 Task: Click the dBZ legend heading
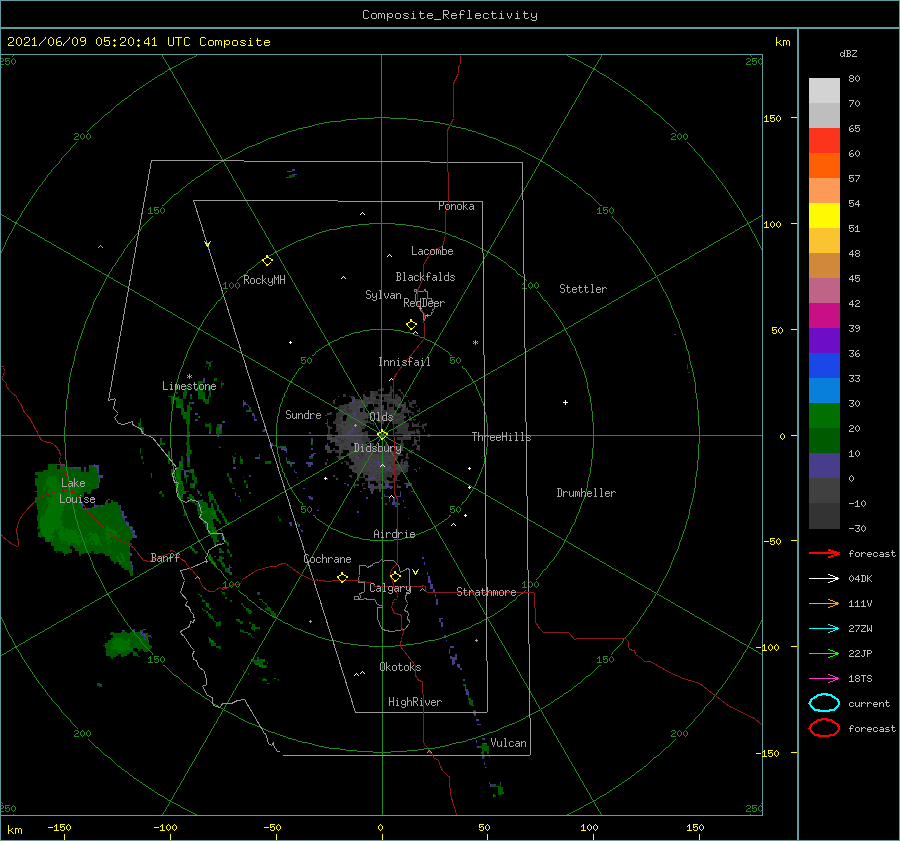pos(848,53)
